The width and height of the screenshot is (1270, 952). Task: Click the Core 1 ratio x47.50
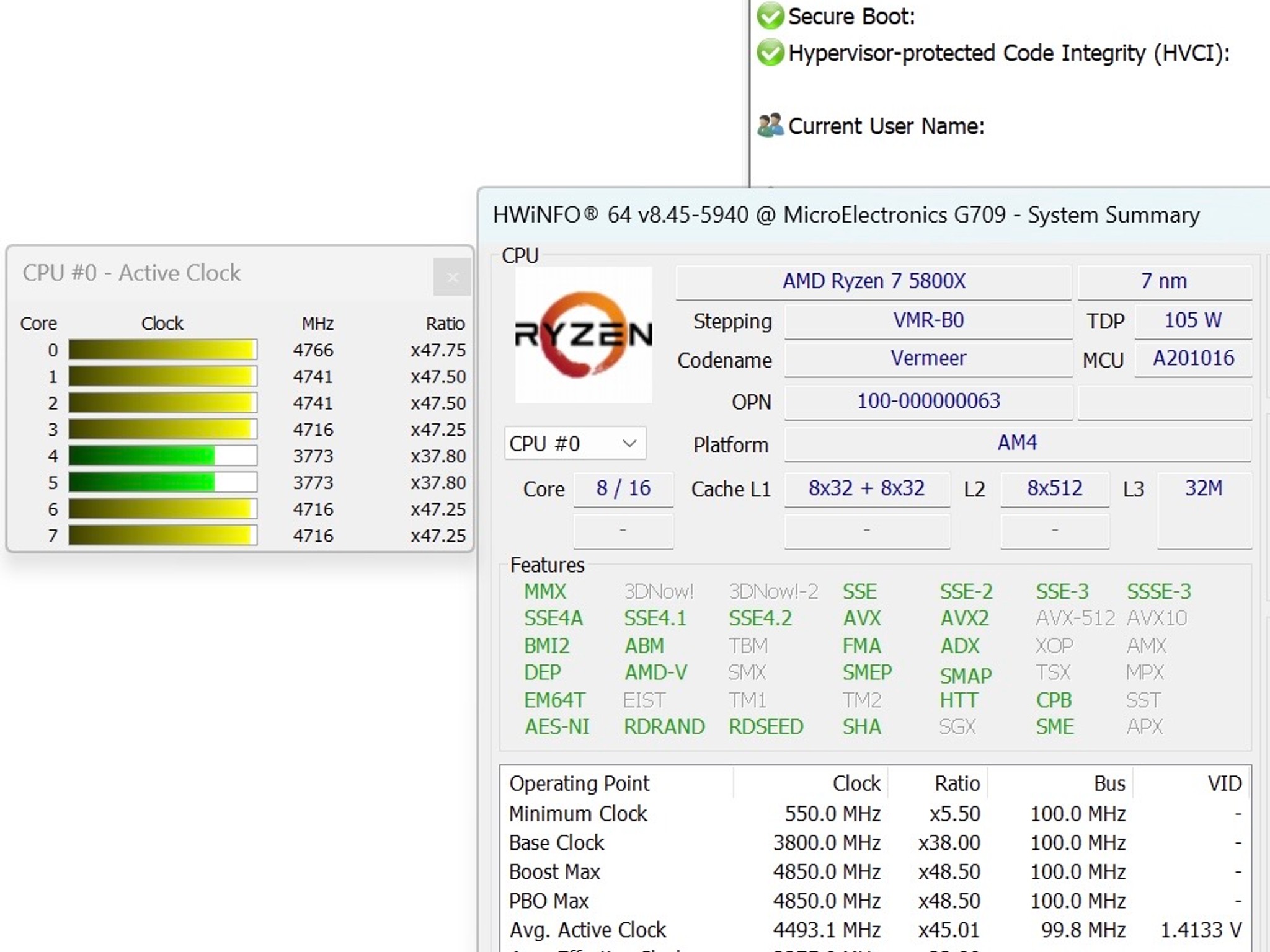(438, 377)
